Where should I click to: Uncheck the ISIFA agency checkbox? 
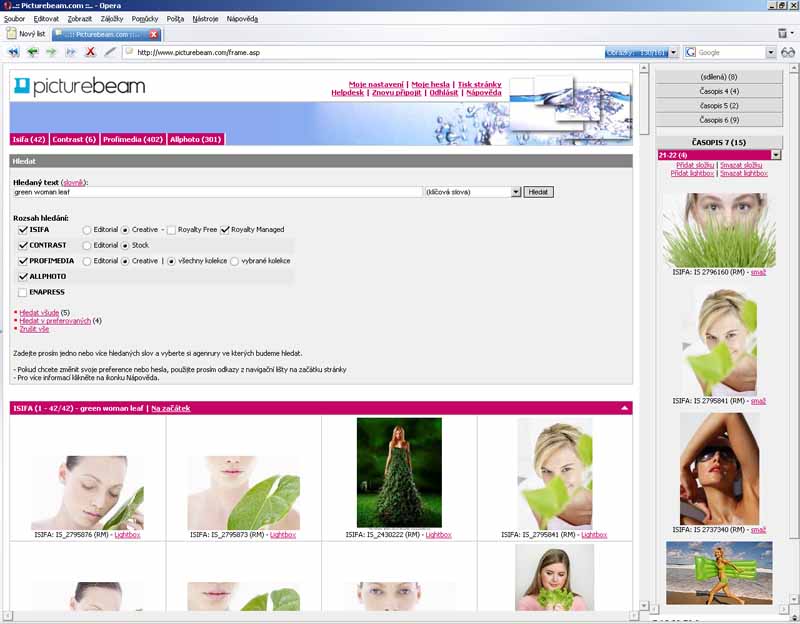pyautogui.click(x=23, y=229)
